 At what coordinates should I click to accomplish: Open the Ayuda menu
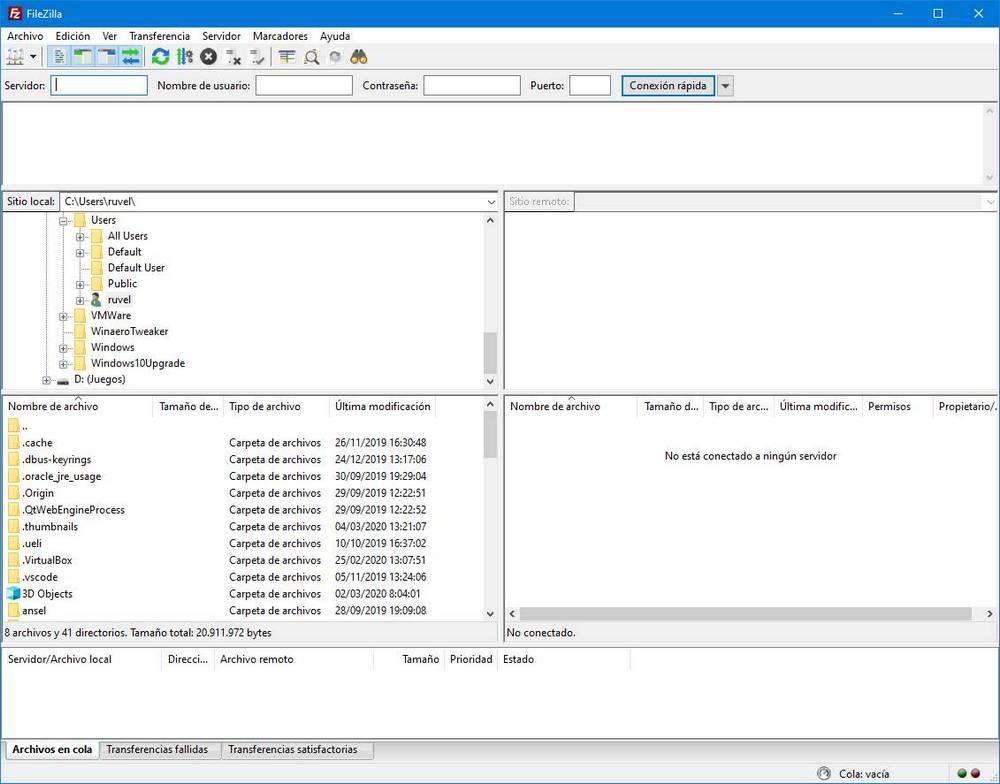[x=335, y=36]
